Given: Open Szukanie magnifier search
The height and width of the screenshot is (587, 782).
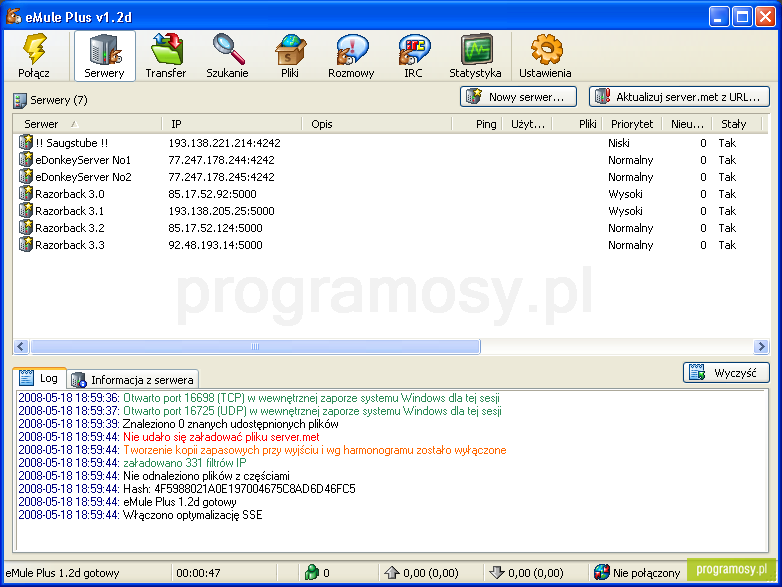Looking at the screenshot, I should pos(227,56).
